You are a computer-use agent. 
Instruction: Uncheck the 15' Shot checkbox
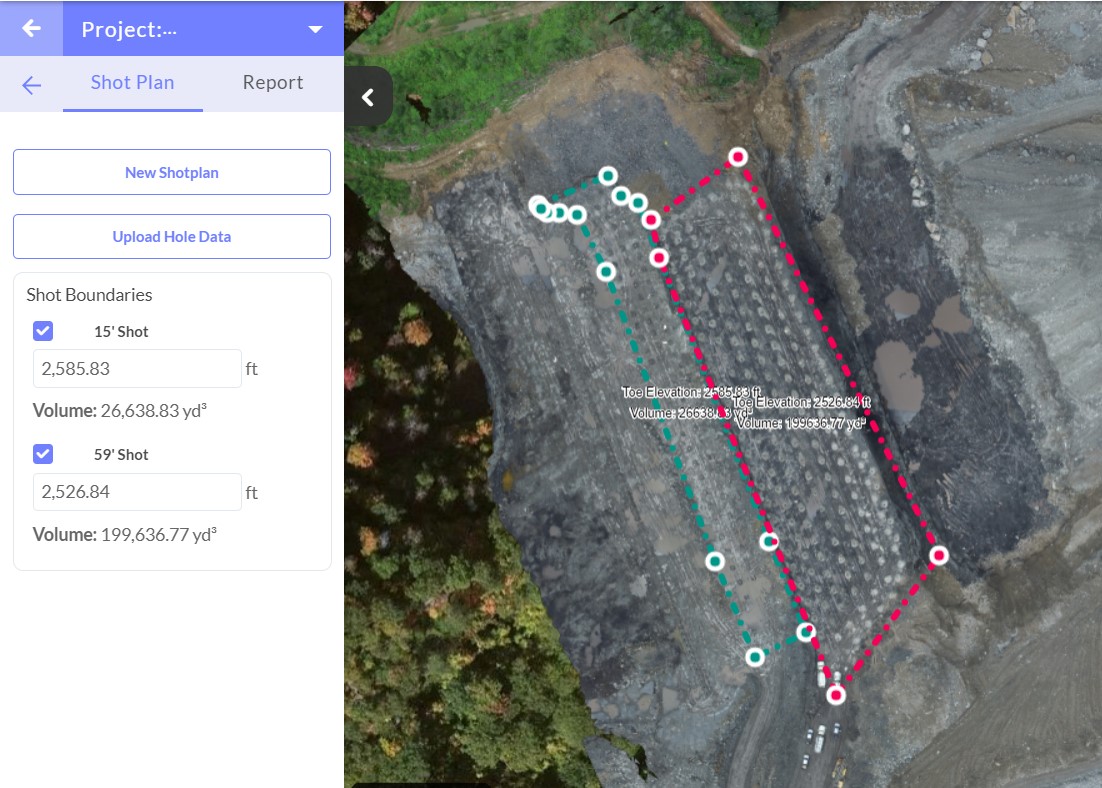click(43, 331)
